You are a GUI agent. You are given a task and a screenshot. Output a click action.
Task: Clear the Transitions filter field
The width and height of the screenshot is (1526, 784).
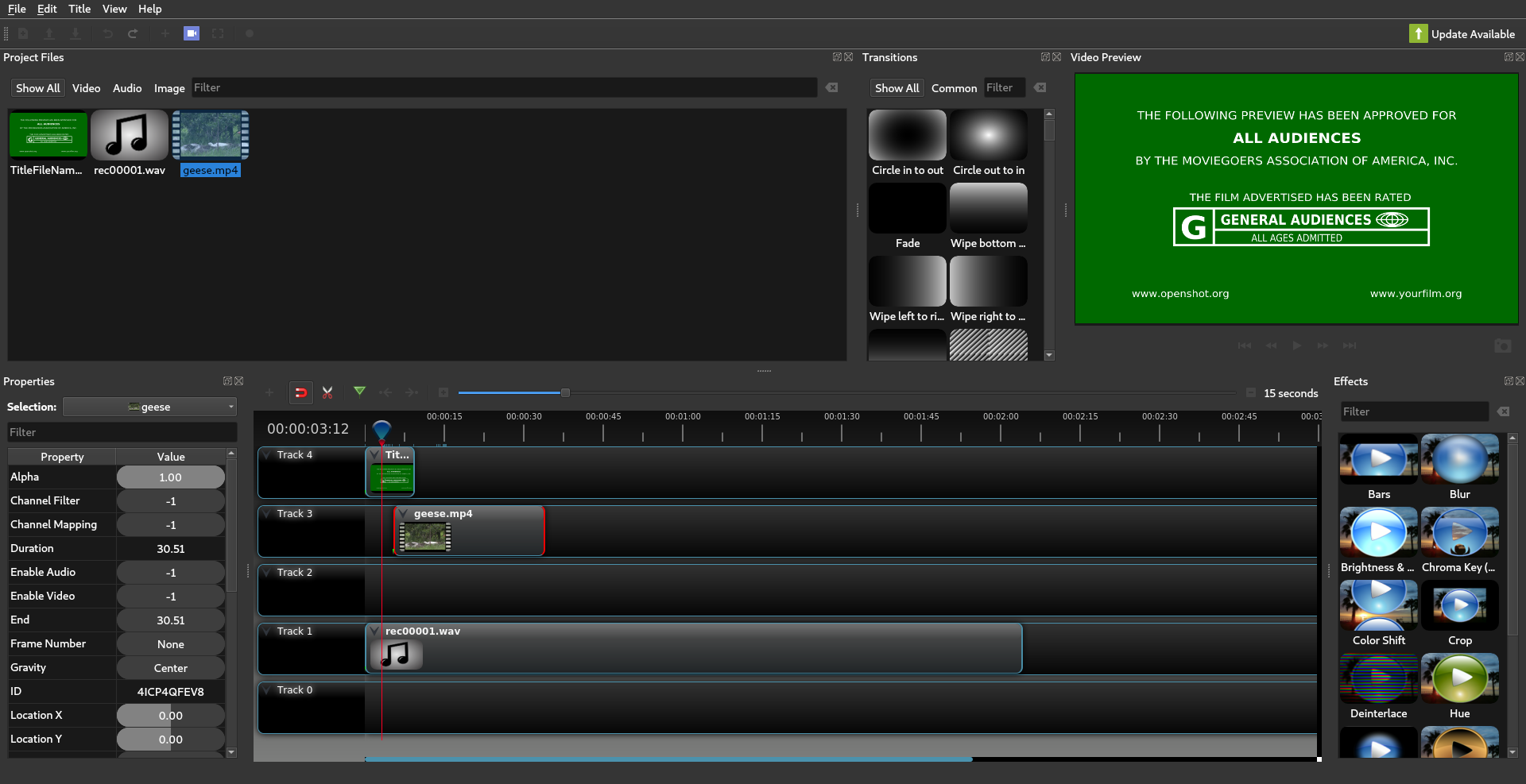1040,87
